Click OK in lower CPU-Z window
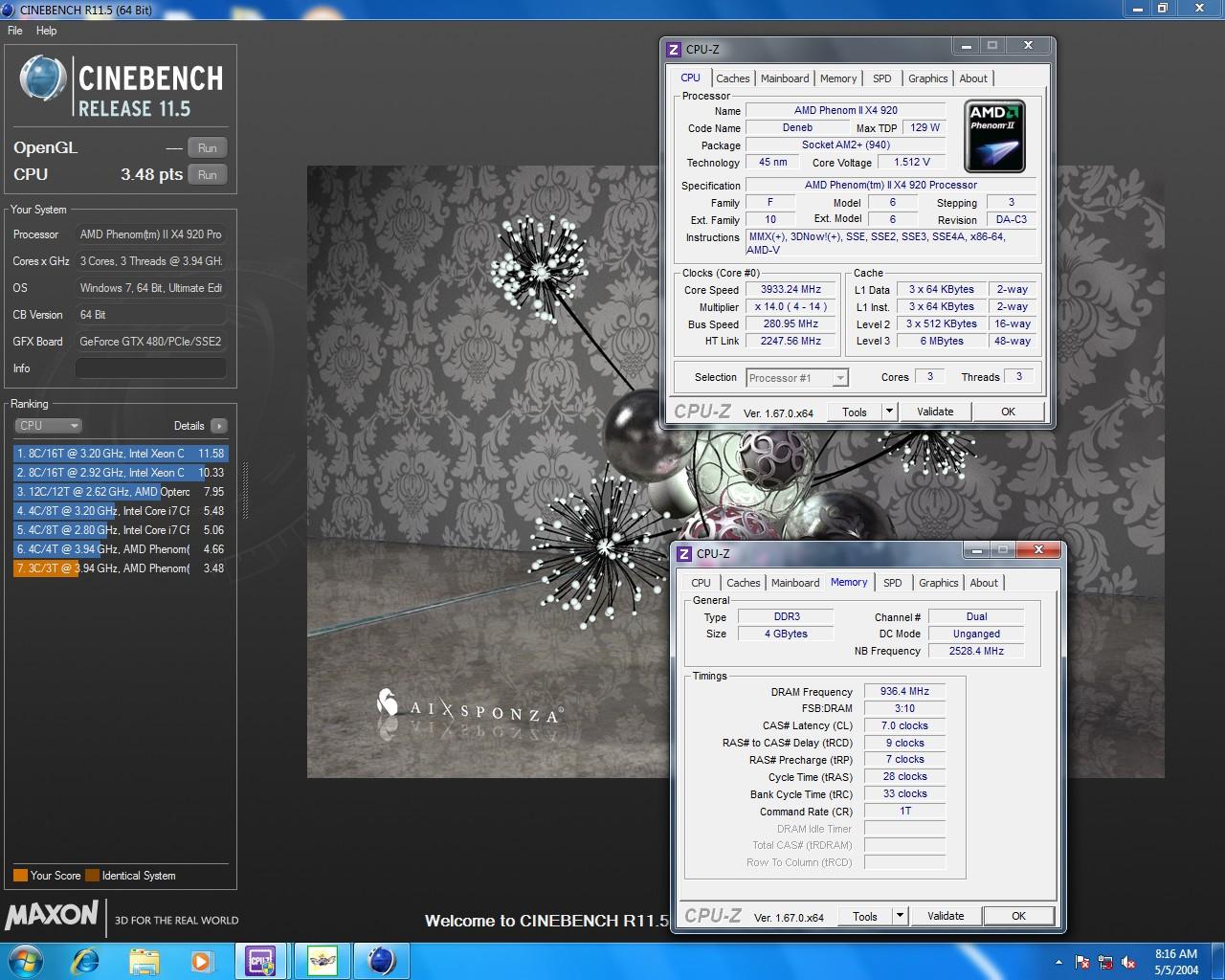Image resolution: width=1225 pixels, height=980 pixels. click(1019, 917)
